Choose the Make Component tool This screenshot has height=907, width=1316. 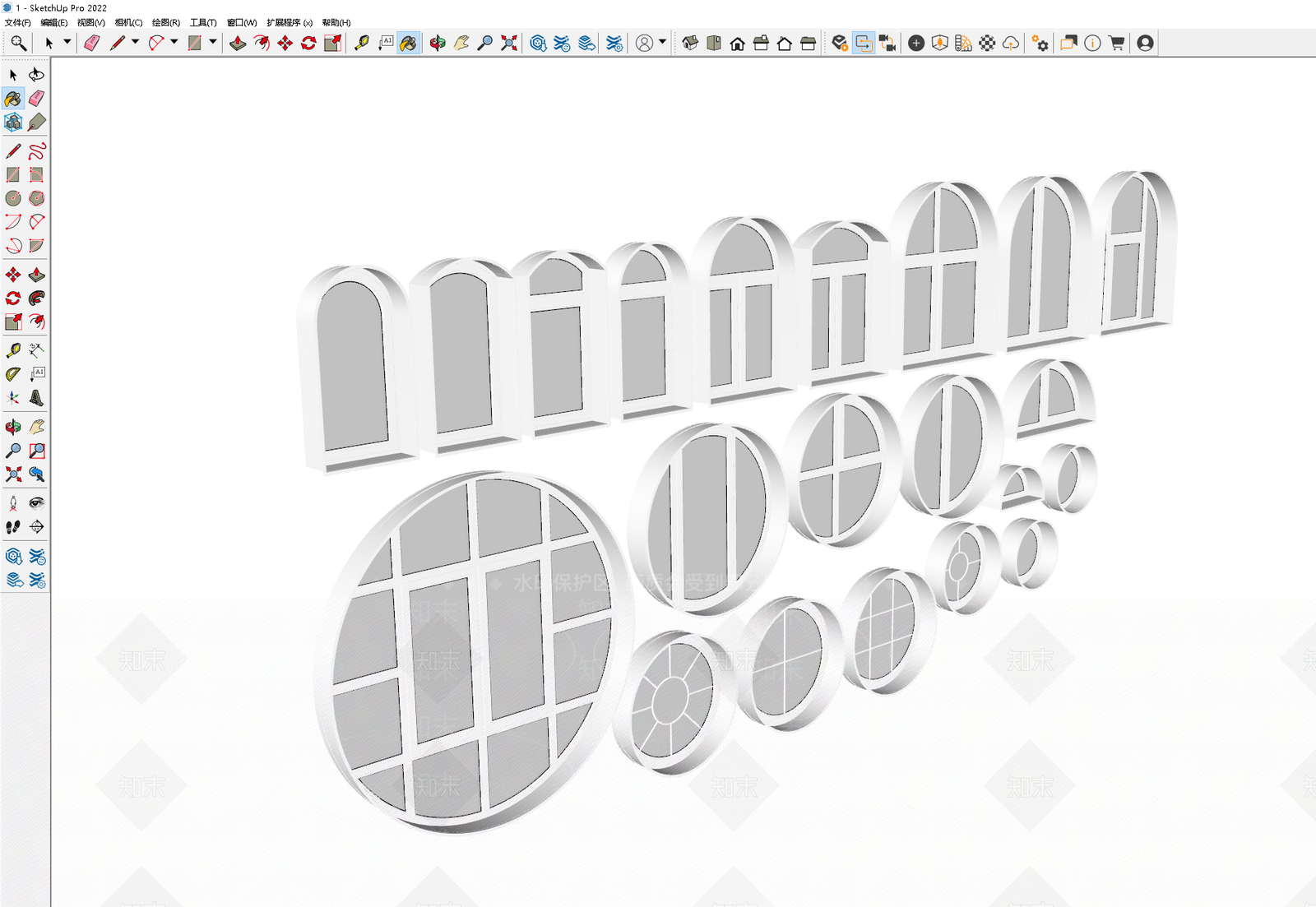13,123
